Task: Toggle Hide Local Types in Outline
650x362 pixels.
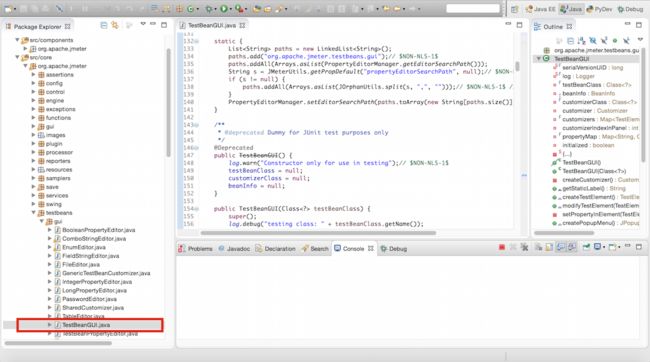Action: coord(626,41)
